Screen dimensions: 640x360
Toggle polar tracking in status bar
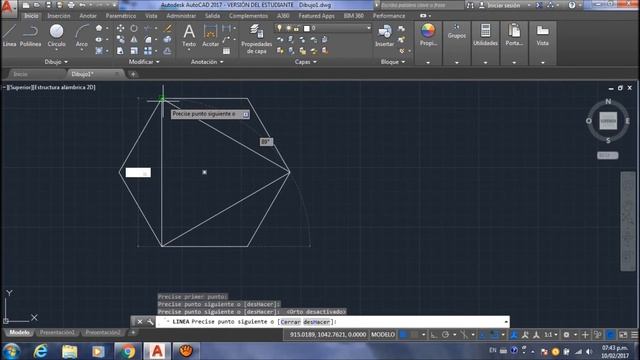[445, 335]
